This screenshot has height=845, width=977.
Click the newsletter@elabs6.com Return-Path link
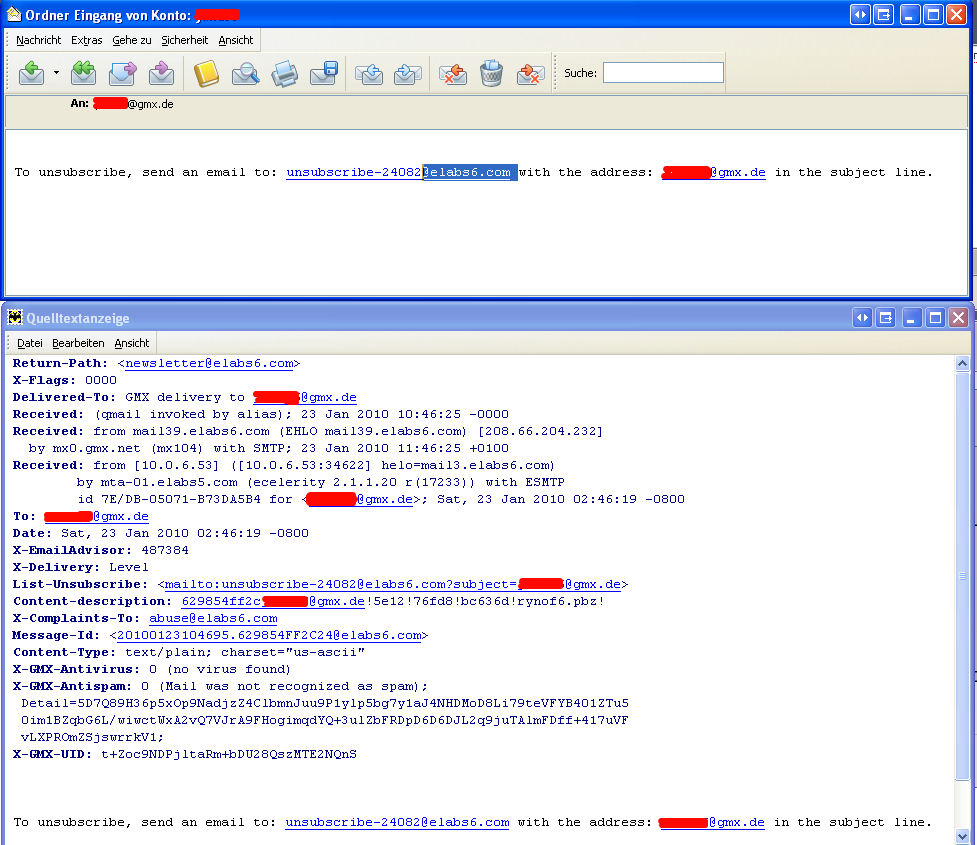(209, 364)
